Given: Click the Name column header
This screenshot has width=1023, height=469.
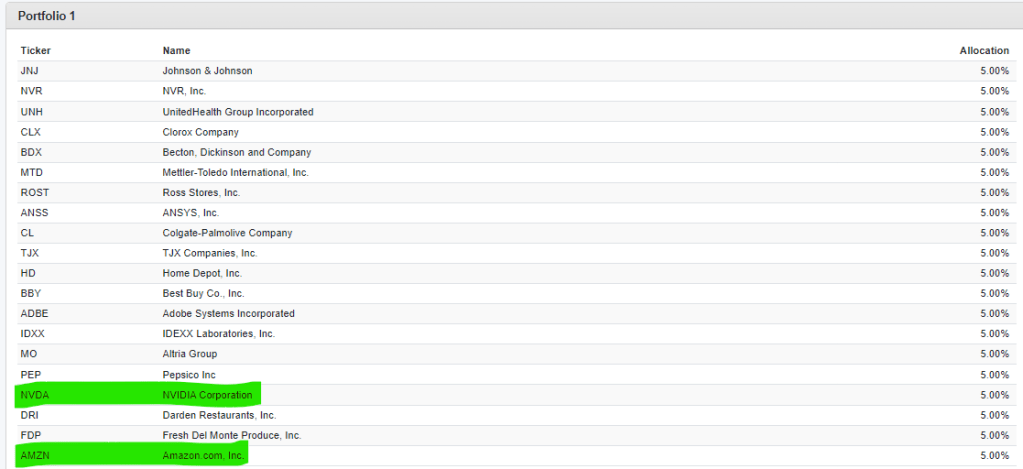Looking at the screenshot, I should (x=176, y=50).
